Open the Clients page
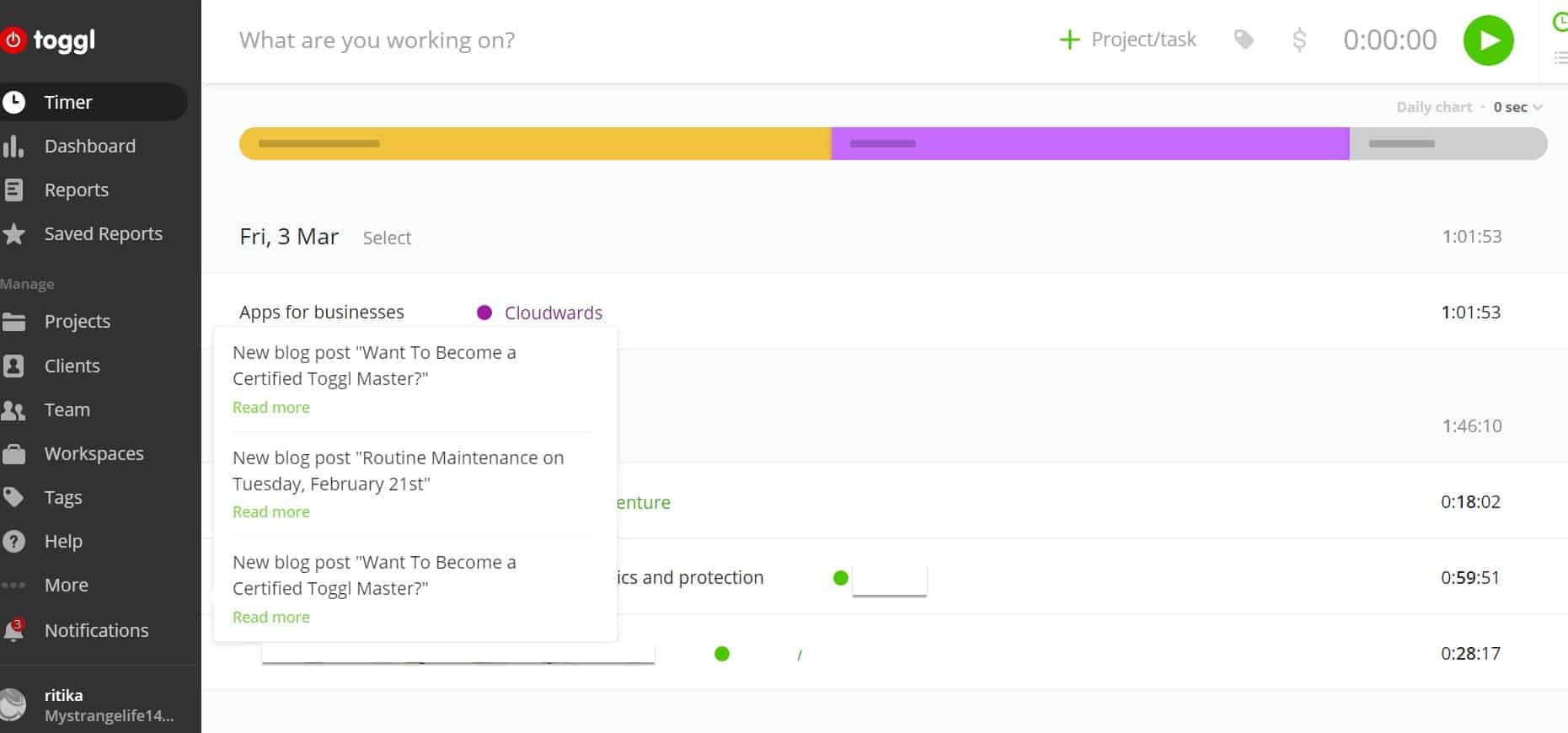 click(x=72, y=366)
